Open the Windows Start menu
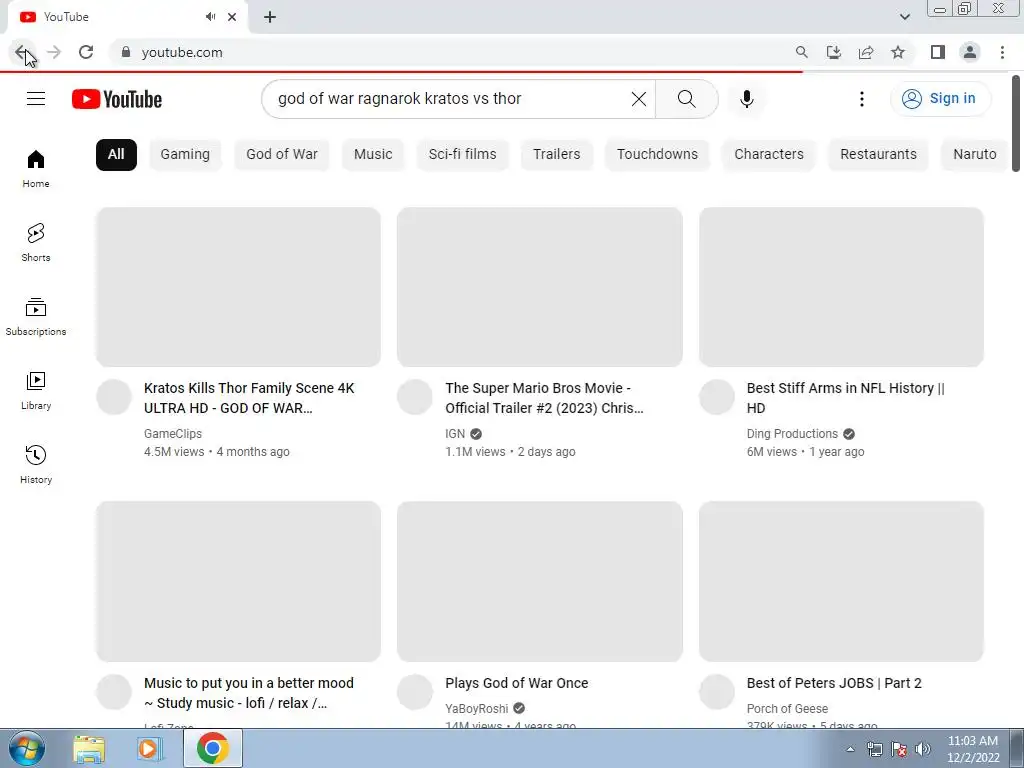Image resolution: width=1024 pixels, height=768 pixels. pos(27,748)
